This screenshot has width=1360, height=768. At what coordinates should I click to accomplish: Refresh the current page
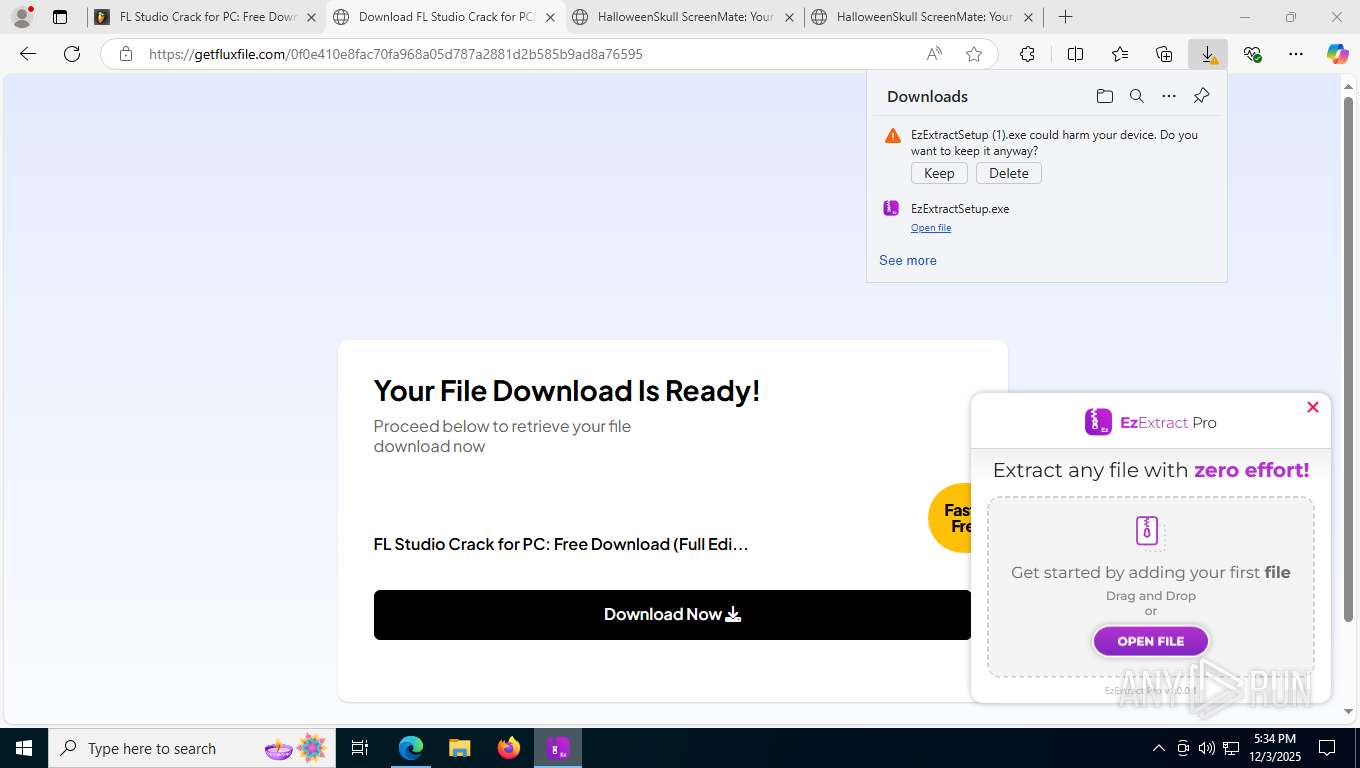[72, 54]
